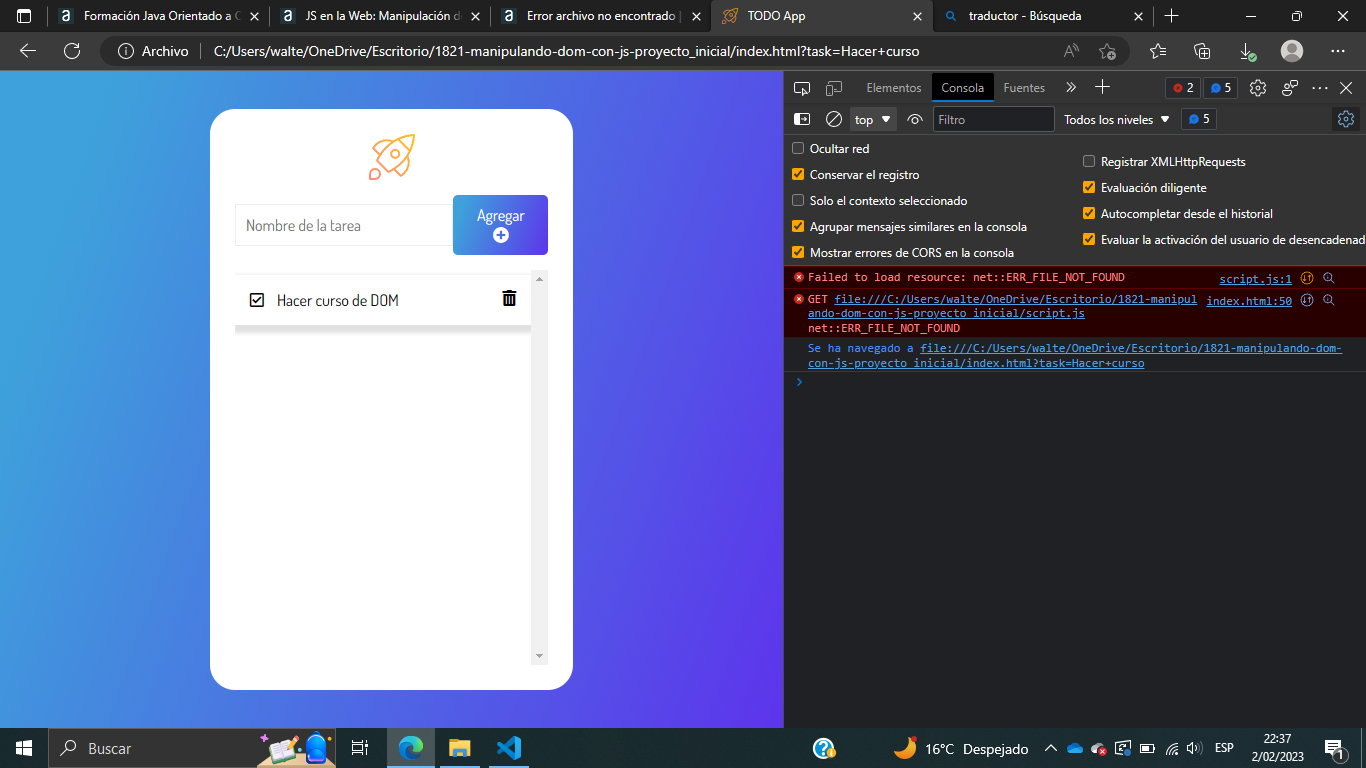Uncheck Agrupar mensajes similares en la consola
This screenshot has width=1366, height=768.
(x=798, y=226)
